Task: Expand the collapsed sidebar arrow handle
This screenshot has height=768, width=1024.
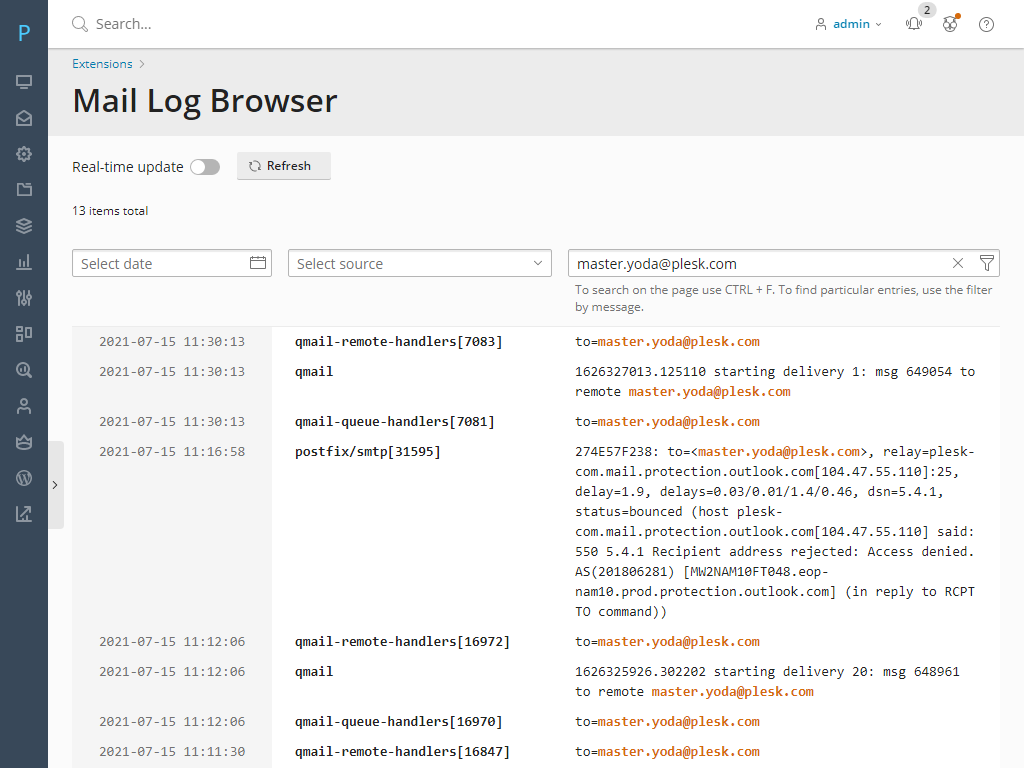Action: pyautogui.click(x=56, y=485)
